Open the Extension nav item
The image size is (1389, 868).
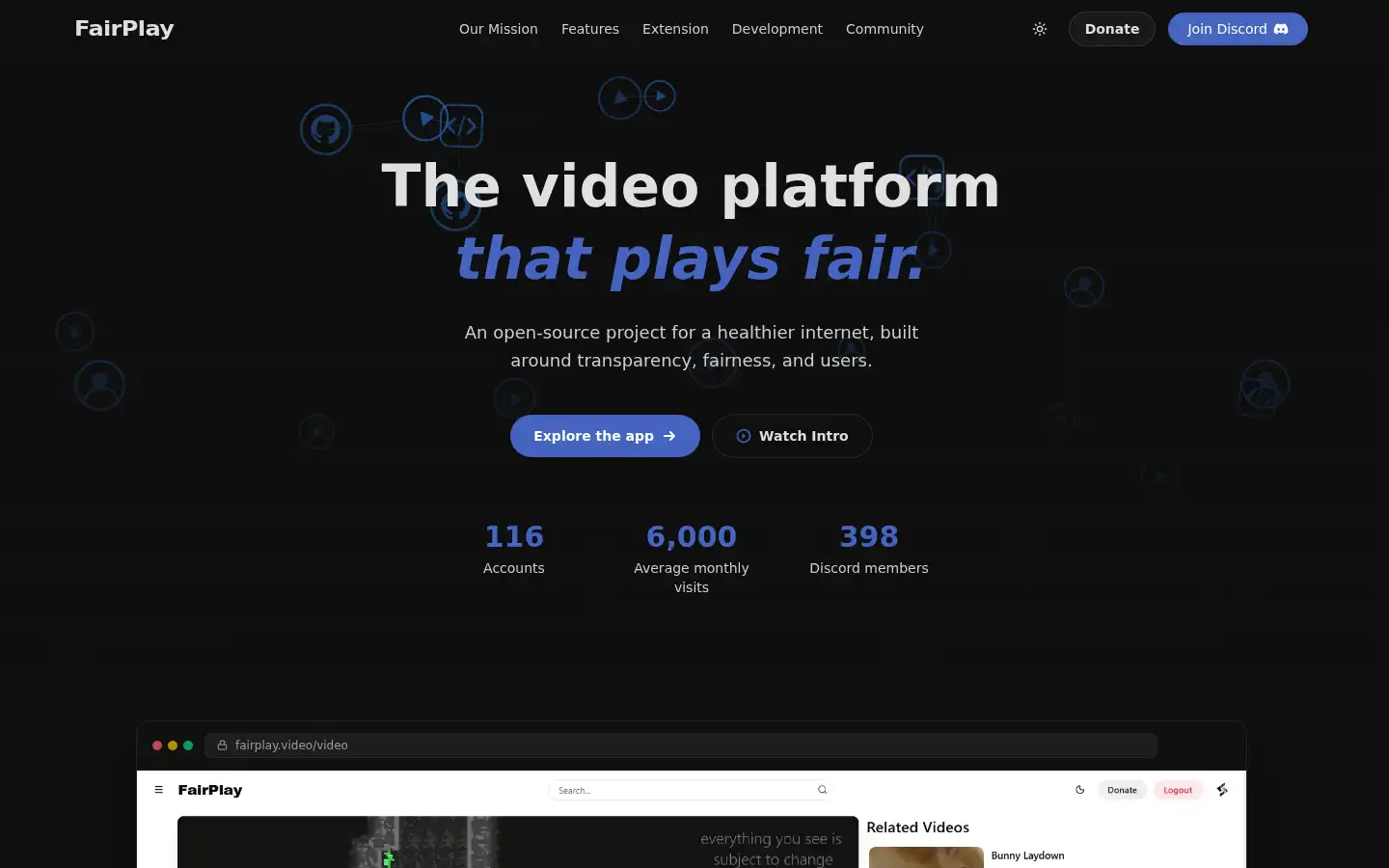[x=675, y=29]
